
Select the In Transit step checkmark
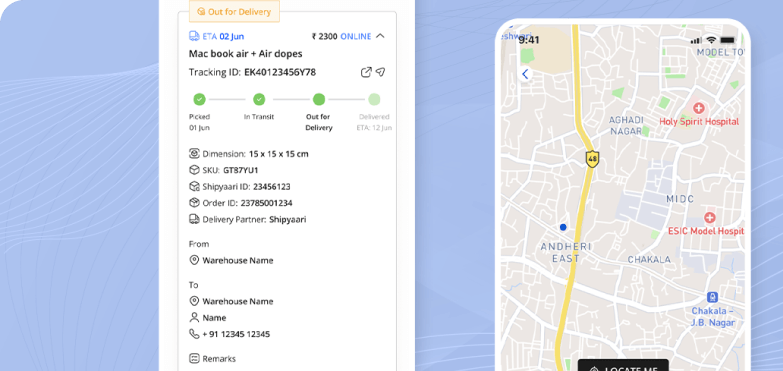(x=259, y=99)
